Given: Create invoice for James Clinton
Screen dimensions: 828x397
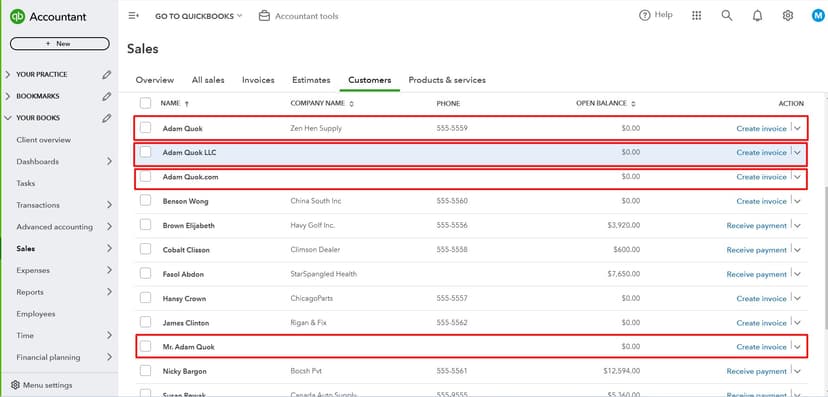Looking at the screenshot, I should coord(761,323).
